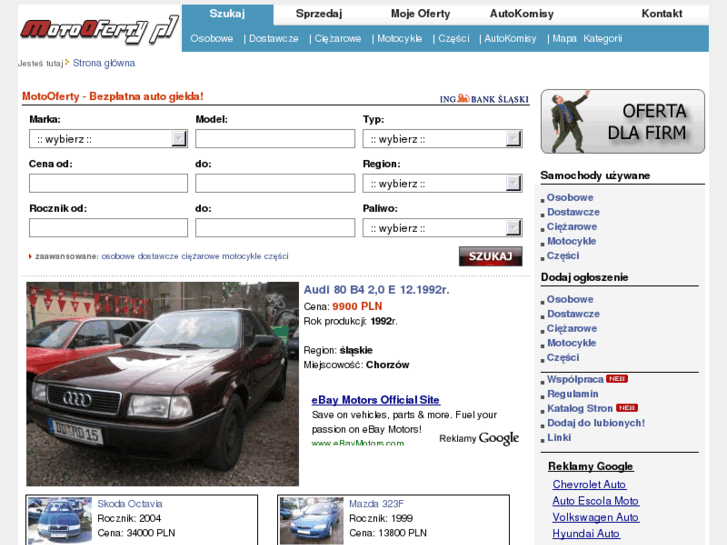Click the Oferta dla firm banner

623,122
